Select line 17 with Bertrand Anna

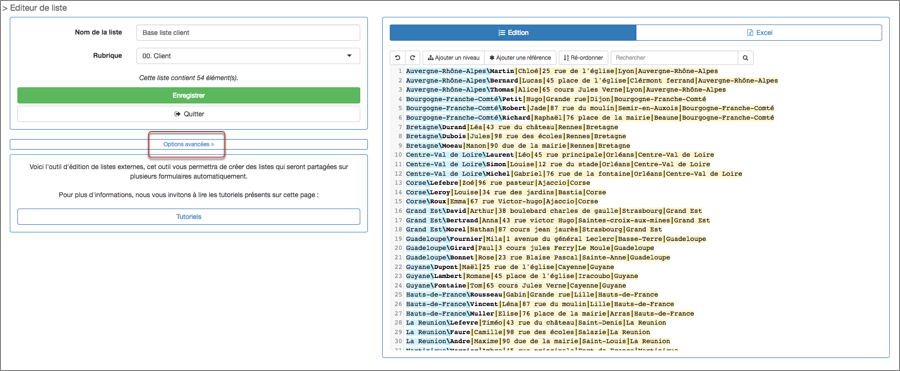tap(558, 220)
